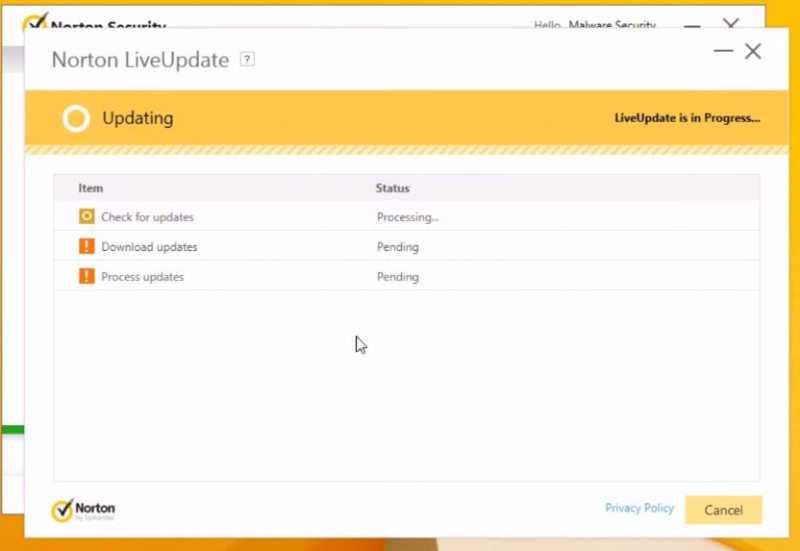
Task: Select the Check for updates row label
Action: 147,217
